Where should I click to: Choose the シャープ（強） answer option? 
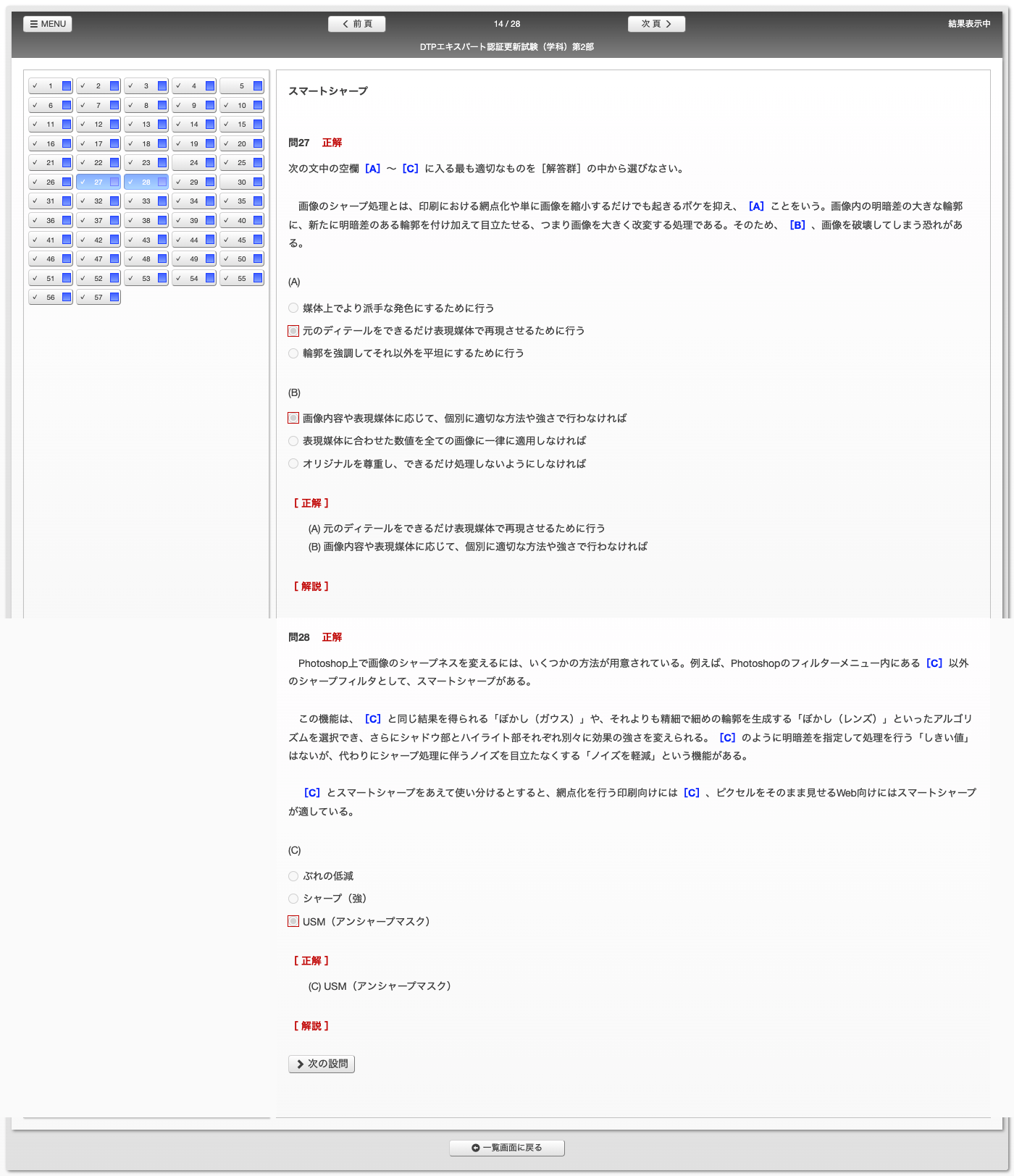point(293,899)
